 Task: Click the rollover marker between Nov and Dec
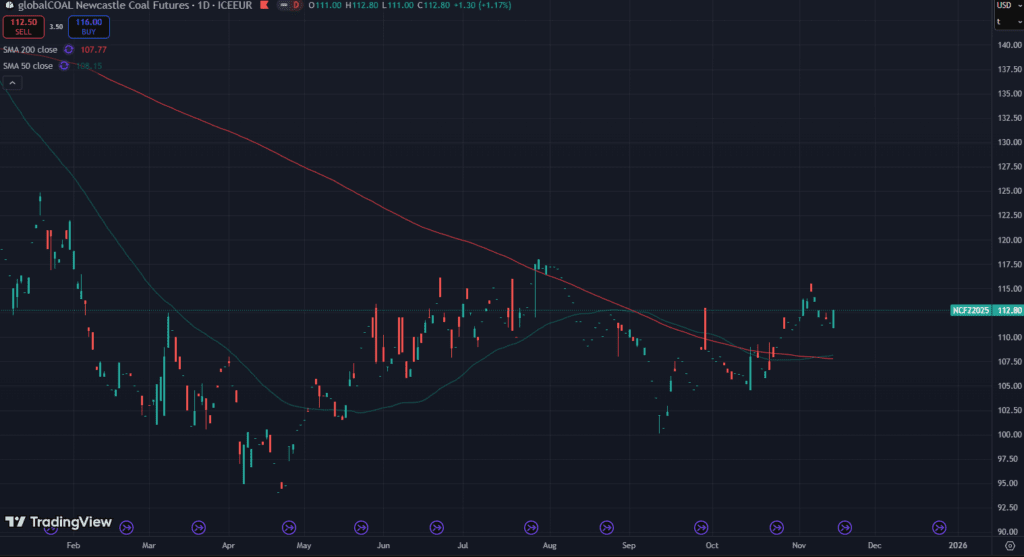pos(844,527)
